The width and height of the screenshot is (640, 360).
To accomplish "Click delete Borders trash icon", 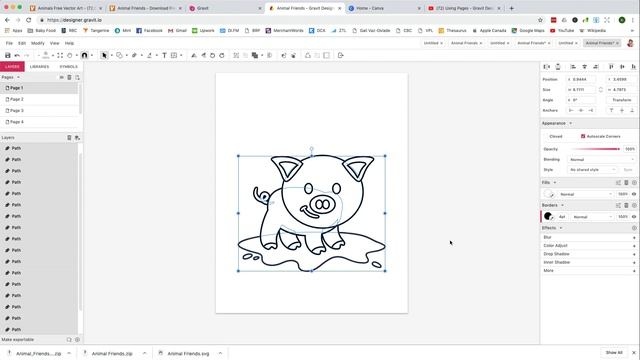I will point(626,205).
